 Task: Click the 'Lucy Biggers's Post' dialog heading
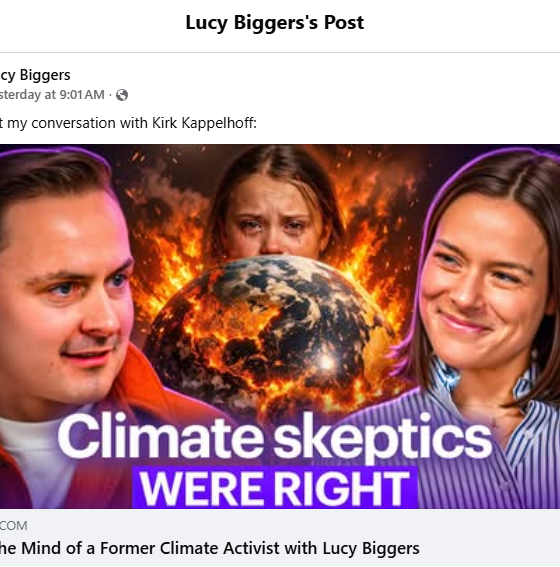click(275, 22)
